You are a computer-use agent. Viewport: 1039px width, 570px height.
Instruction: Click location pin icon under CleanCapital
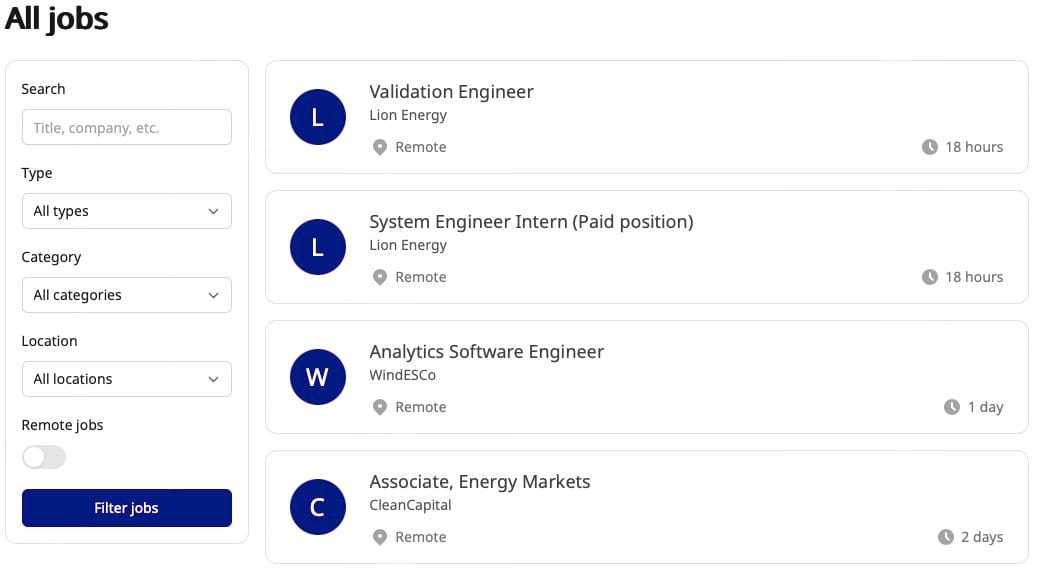[380, 537]
